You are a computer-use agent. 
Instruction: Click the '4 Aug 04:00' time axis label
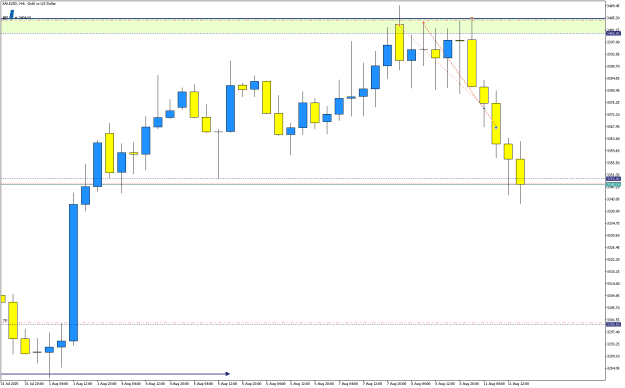pyautogui.click(x=131, y=384)
